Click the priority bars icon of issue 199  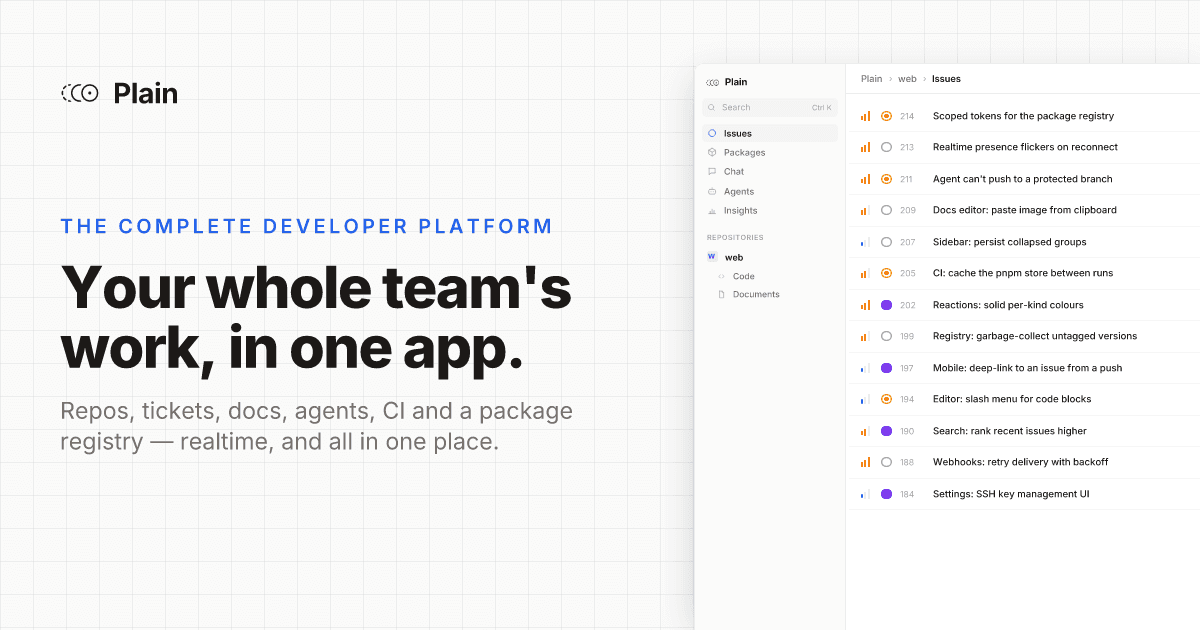click(x=865, y=336)
